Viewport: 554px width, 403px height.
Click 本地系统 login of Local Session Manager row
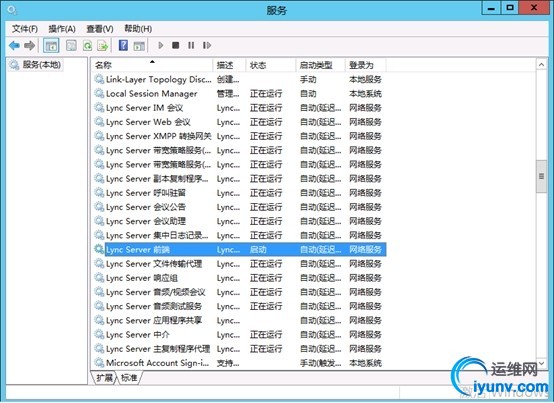click(x=365, y=94)
